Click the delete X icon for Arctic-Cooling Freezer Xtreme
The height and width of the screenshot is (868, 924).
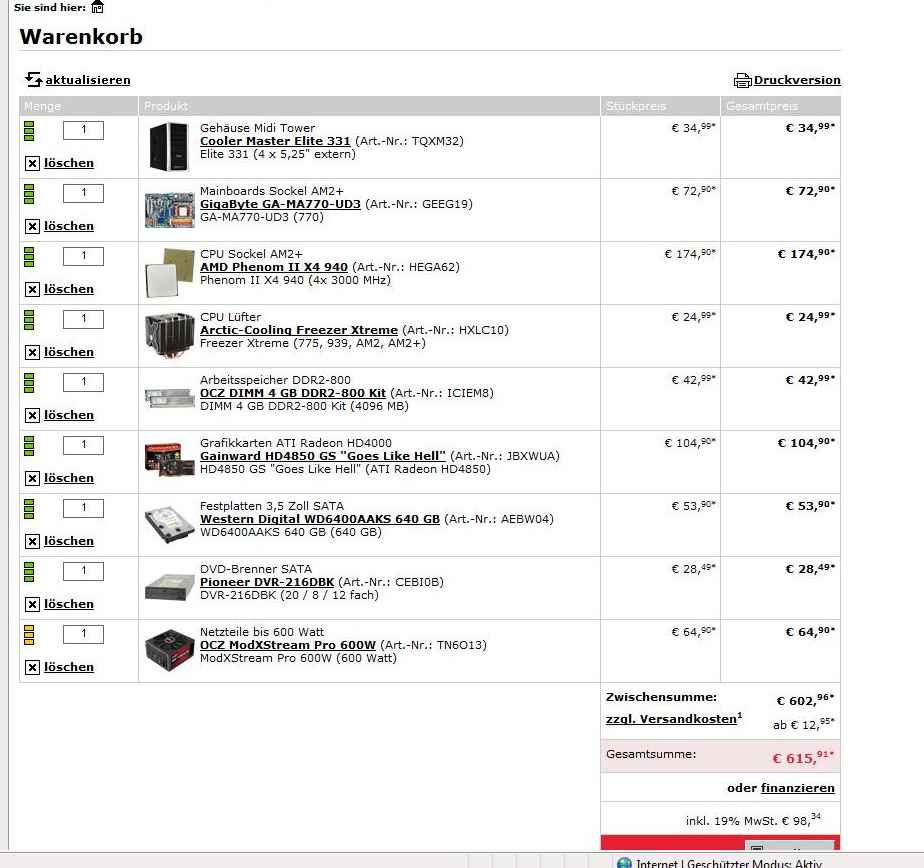pyautogui.click(x=32, y=352)
